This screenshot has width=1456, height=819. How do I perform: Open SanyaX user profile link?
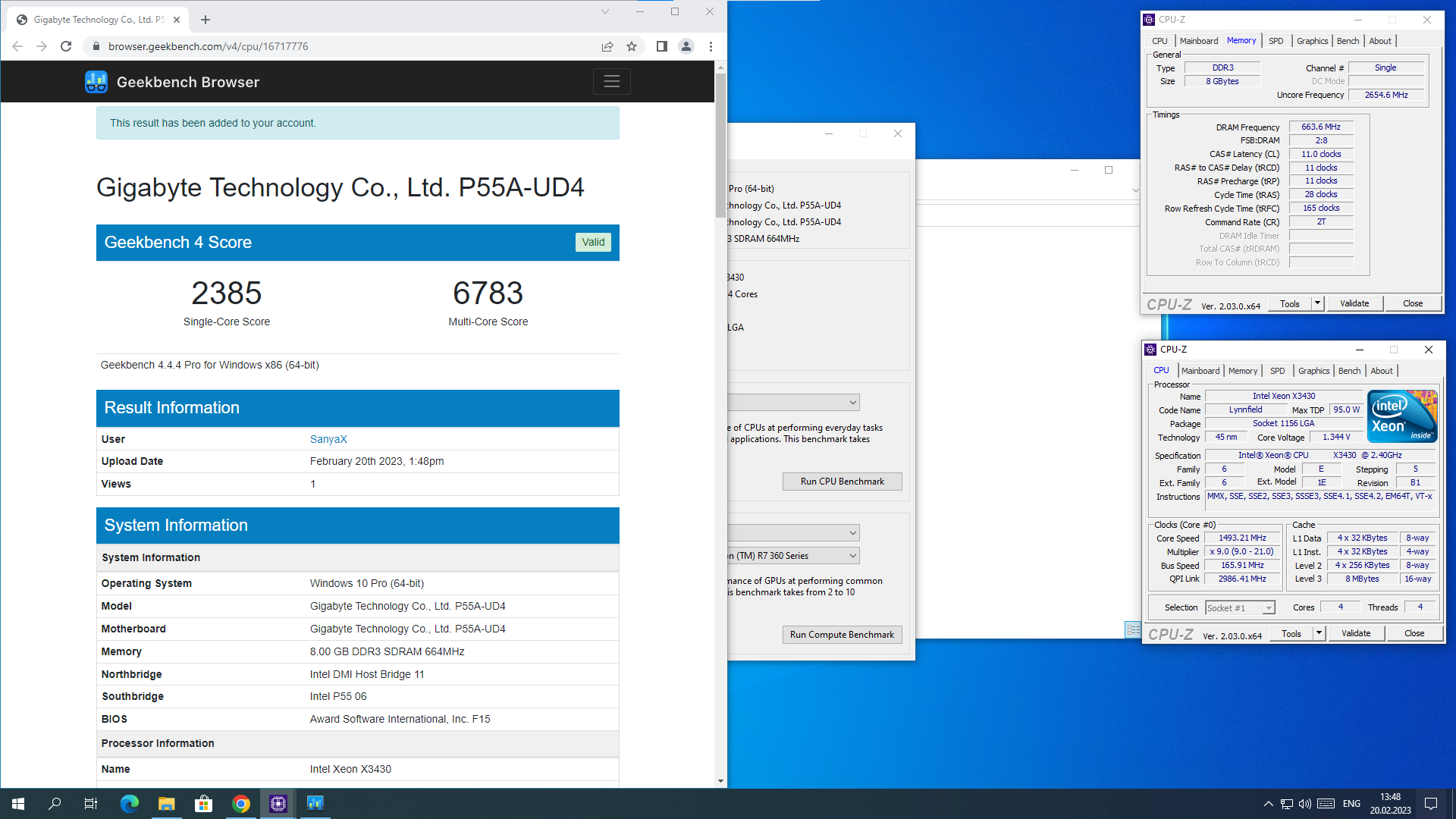[x=328, y=439]
